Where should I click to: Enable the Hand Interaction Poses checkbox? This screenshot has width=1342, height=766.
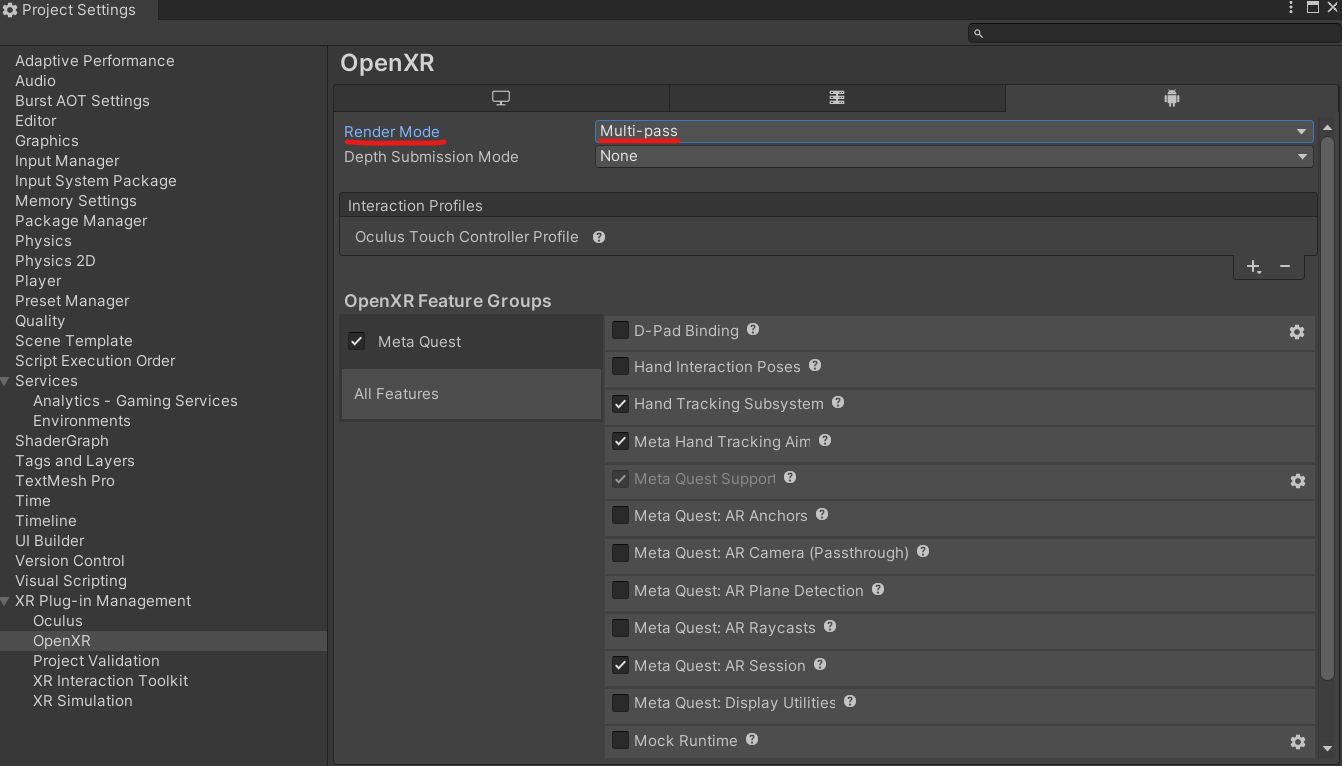point(621,367)
